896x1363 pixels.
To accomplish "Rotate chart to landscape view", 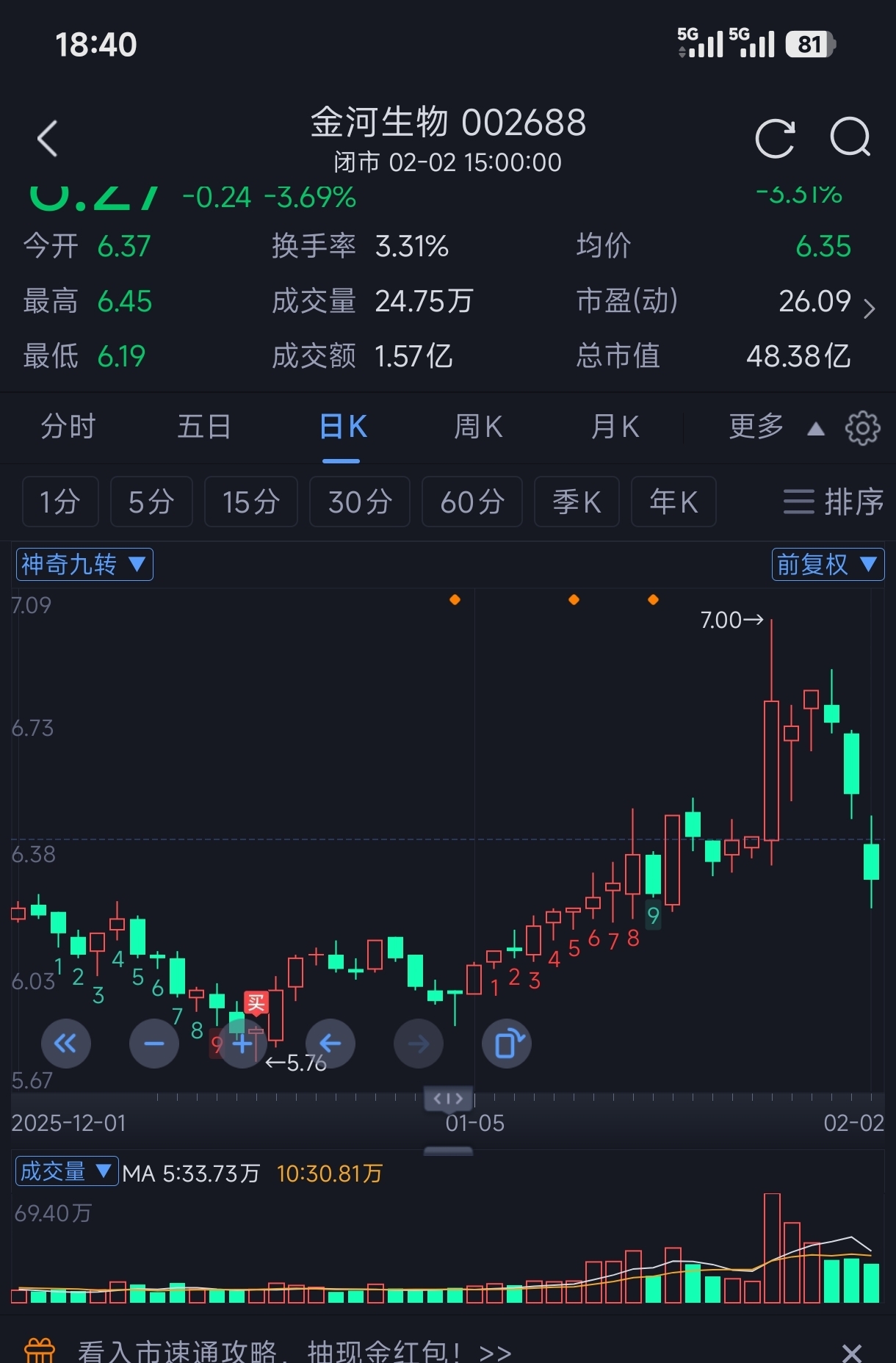I will (507, 1044).
